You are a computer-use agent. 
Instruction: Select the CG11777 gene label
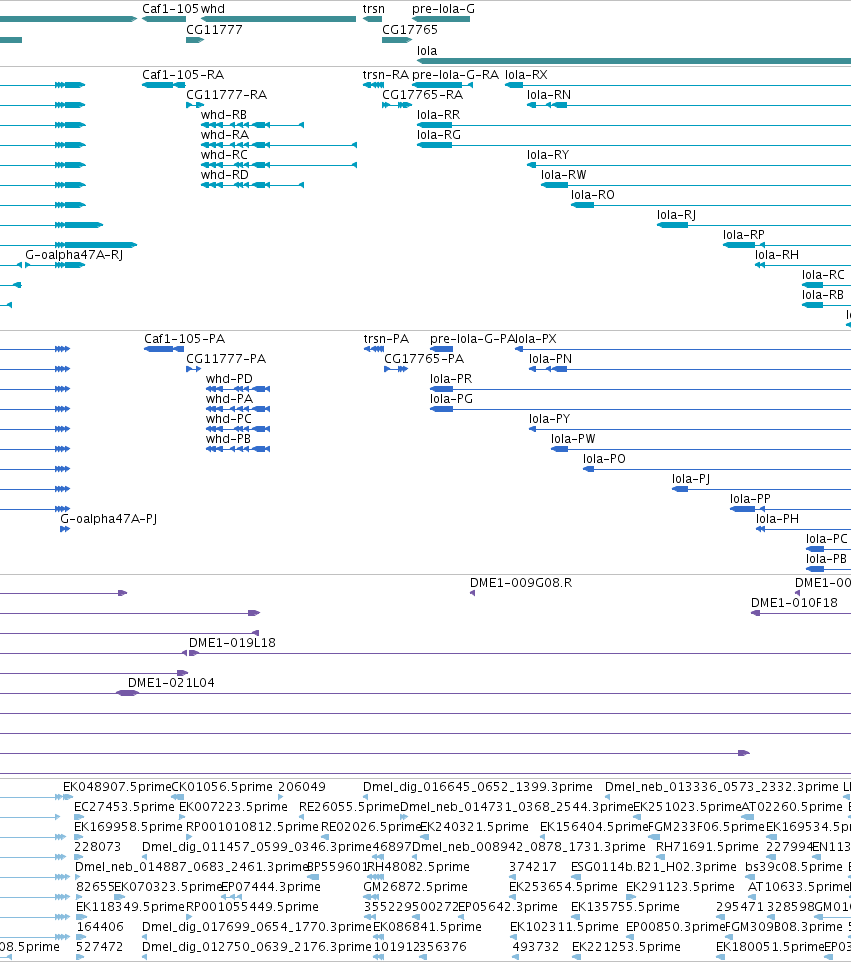[x=214, y=29]
